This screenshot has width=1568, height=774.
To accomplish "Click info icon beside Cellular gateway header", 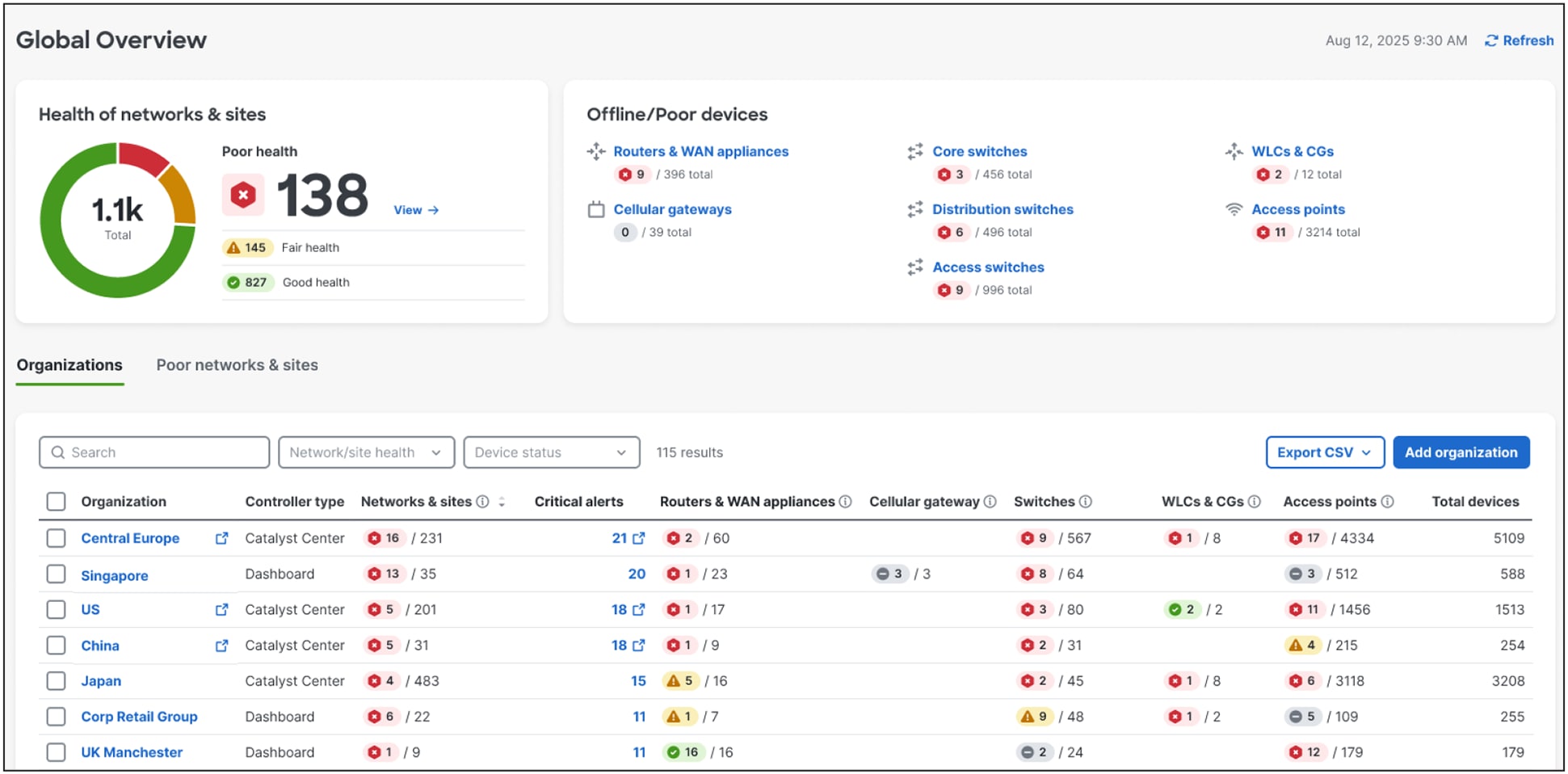I will 990,502.
